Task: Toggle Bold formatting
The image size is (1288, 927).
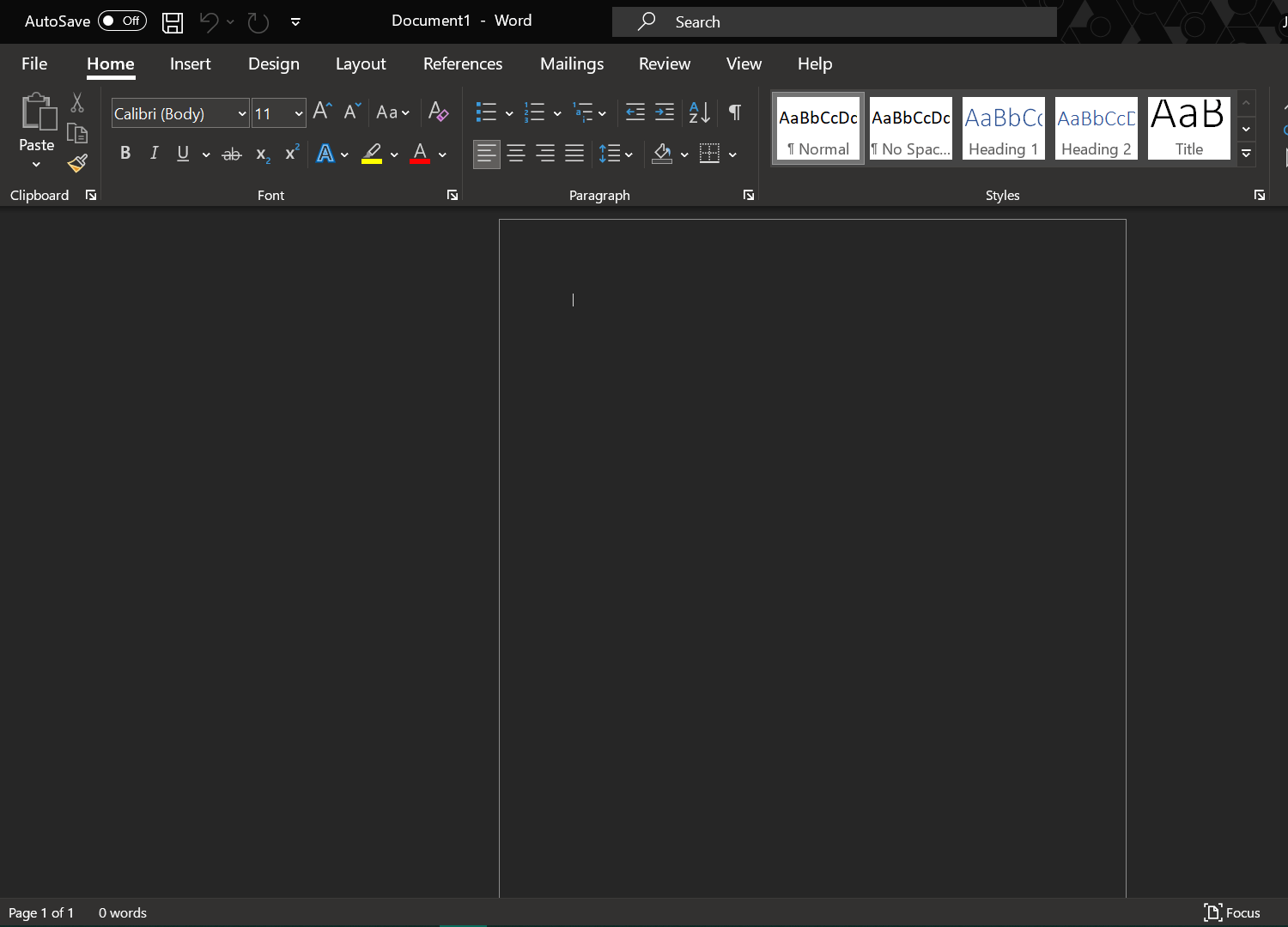Action: click(x=125, y=154)
